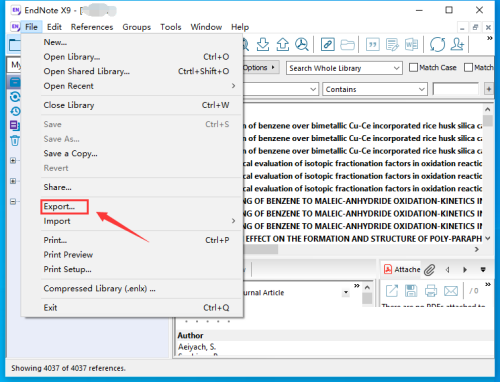The height and width of the screenshot is (382, 500).
Task: Click the Trash group sidebar icon
Action: [15, 141]
